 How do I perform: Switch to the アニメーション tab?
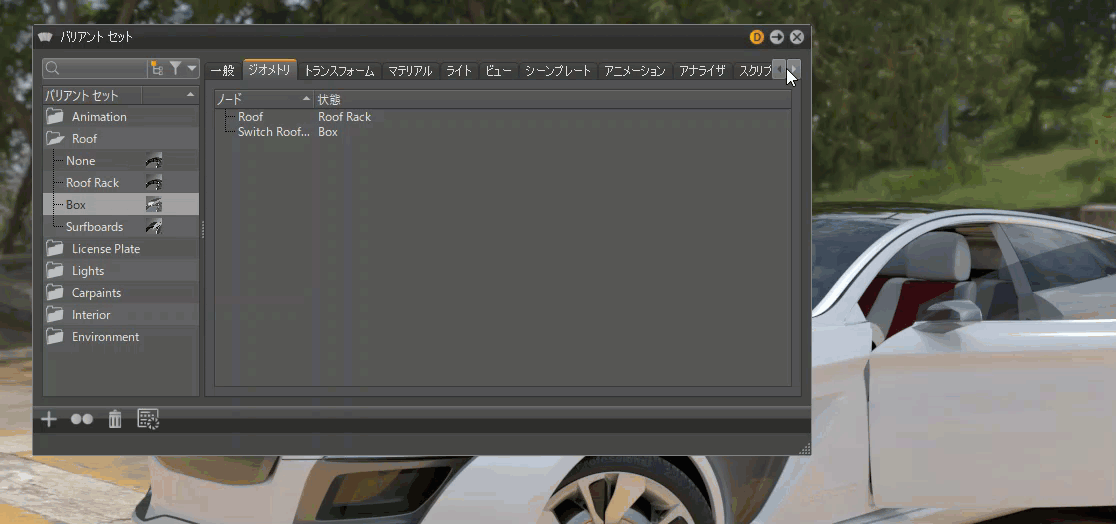click(635, 70)
